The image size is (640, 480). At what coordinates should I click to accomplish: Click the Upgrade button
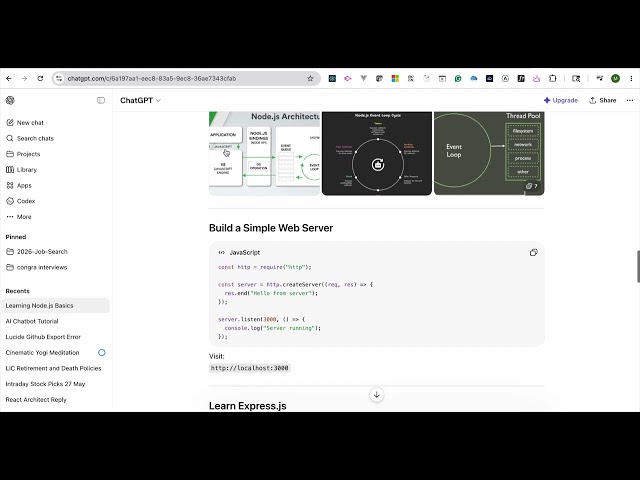pos(561,100)
